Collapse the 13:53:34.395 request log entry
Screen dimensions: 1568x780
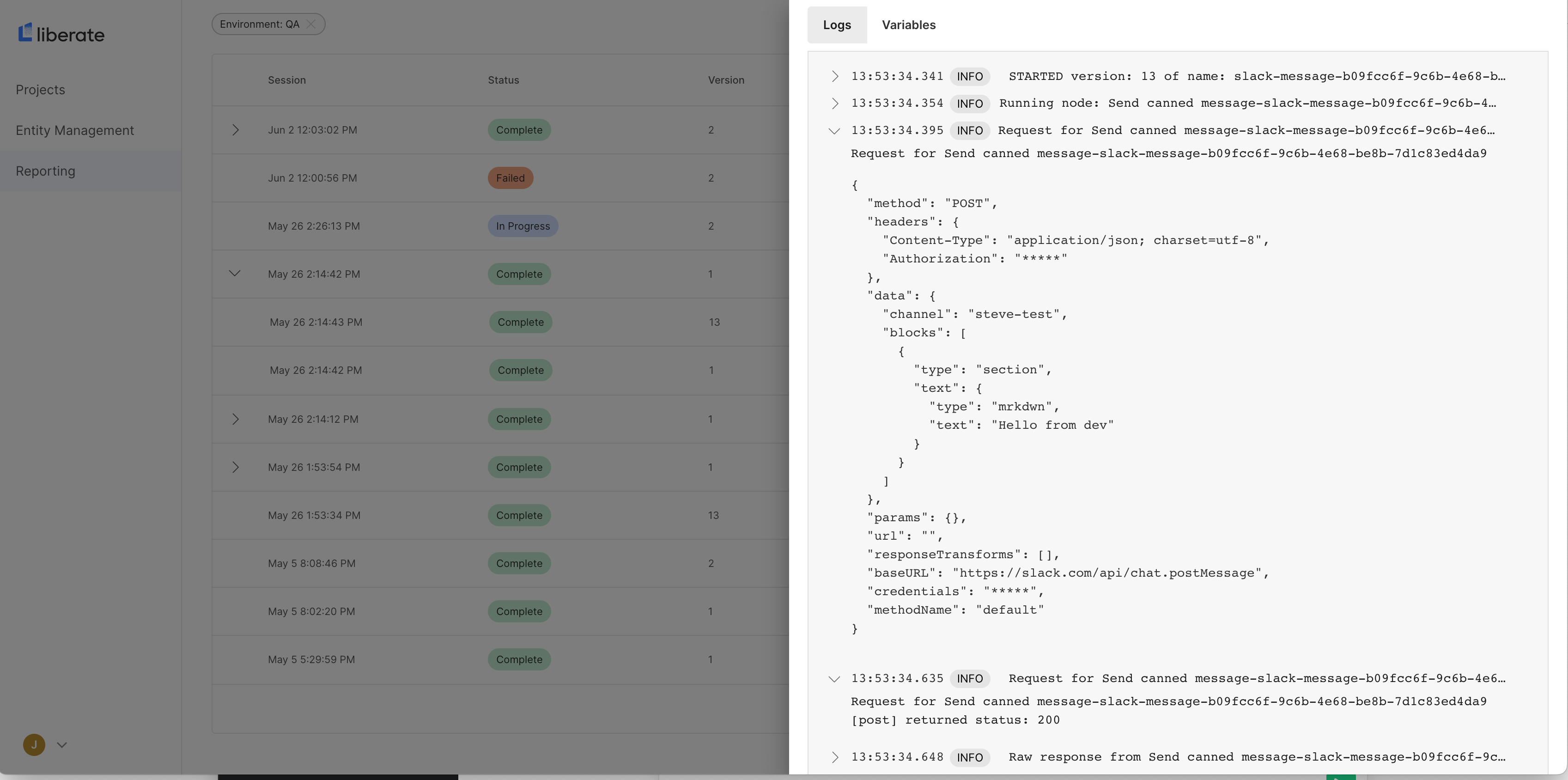tap(834, 130)
